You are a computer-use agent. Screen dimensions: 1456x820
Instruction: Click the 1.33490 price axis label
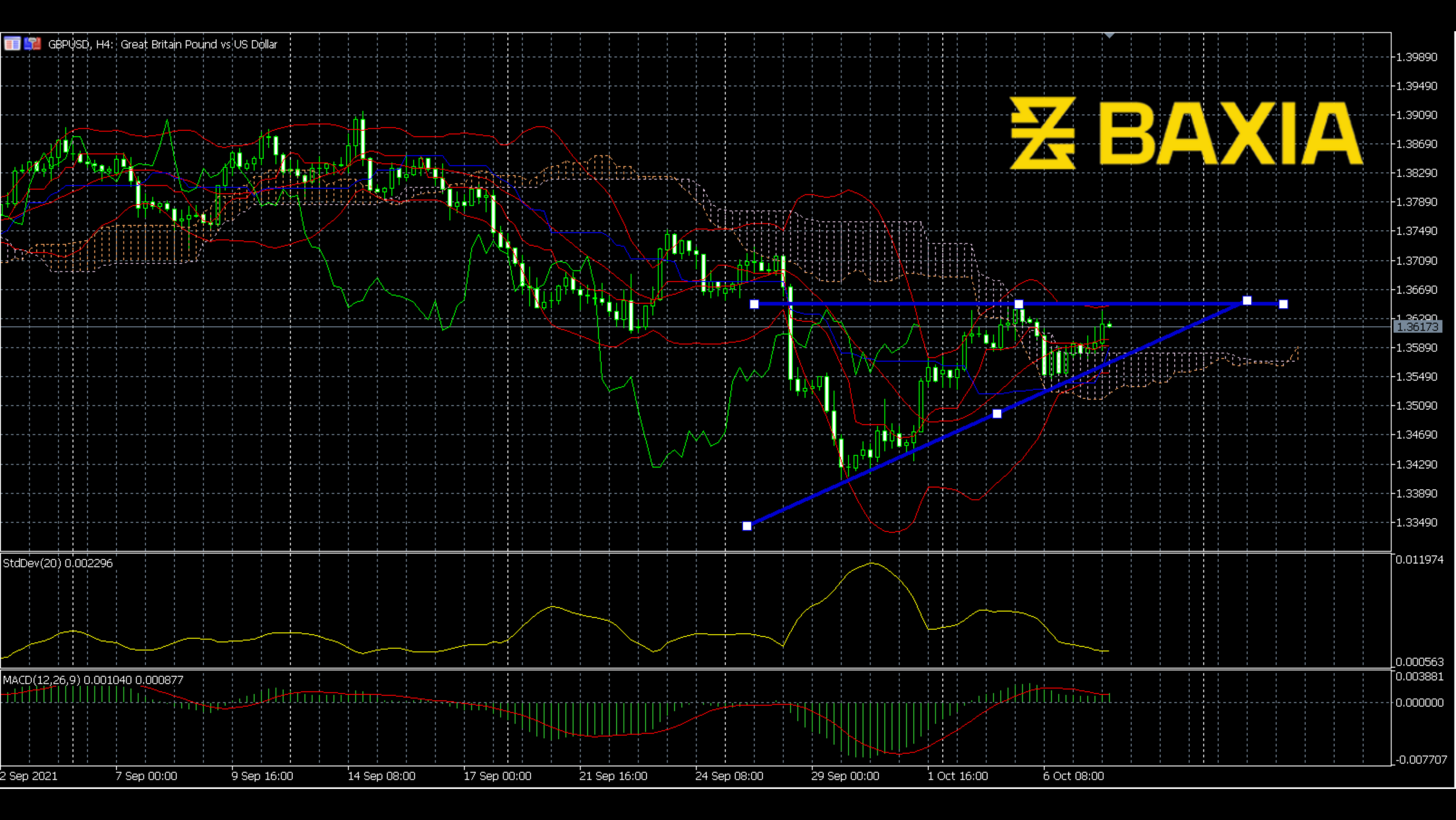click(x=1416, y=522)
